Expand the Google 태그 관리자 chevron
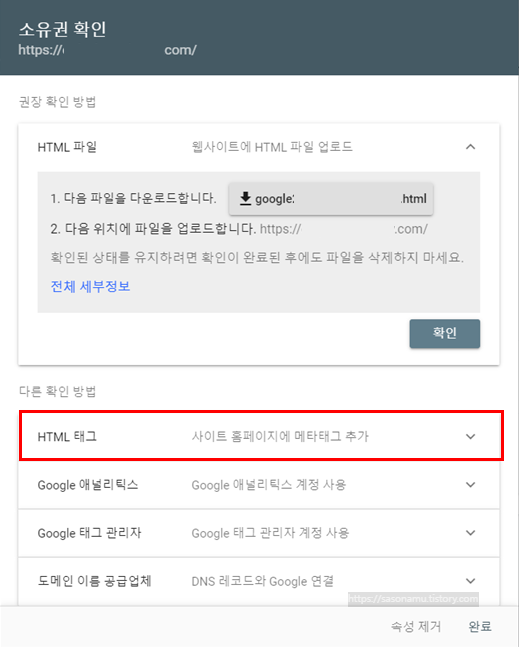Image resolution: width=519 pixels, height=647 pixels. [470, 533]
